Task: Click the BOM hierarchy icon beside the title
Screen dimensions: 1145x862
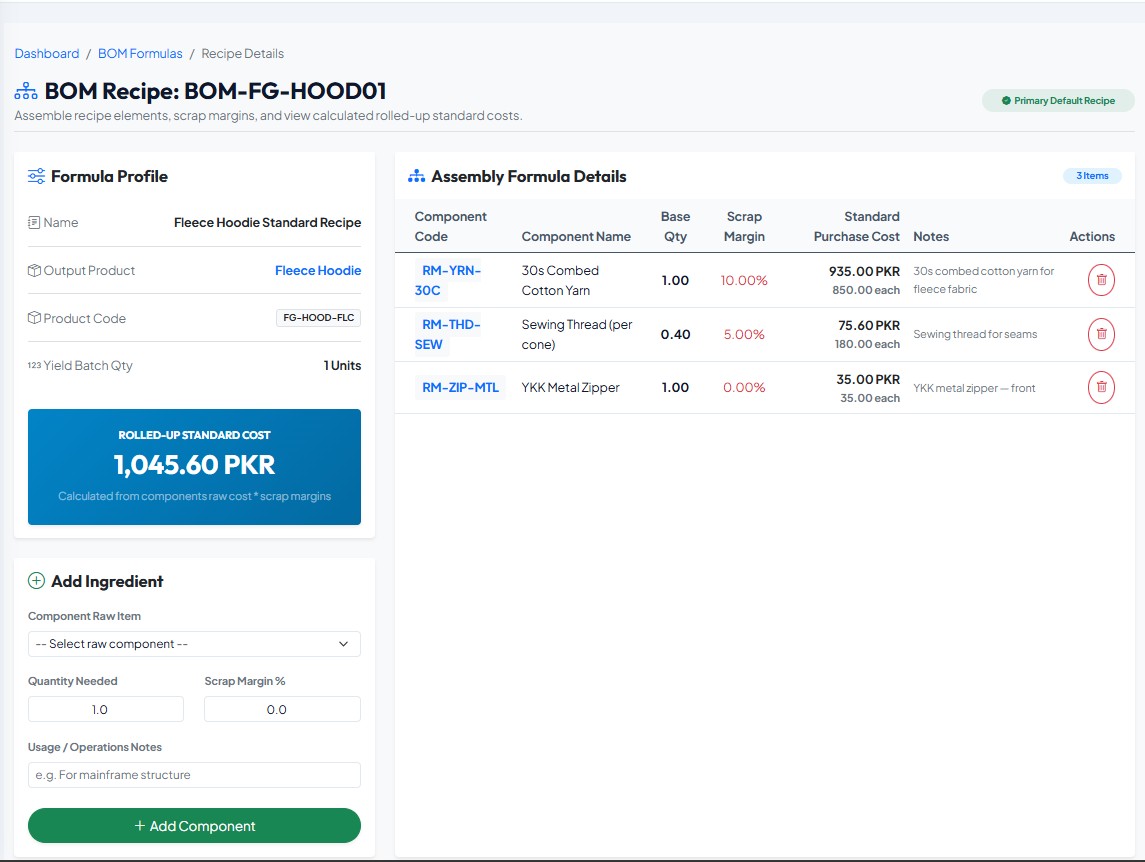Action: 26,91
